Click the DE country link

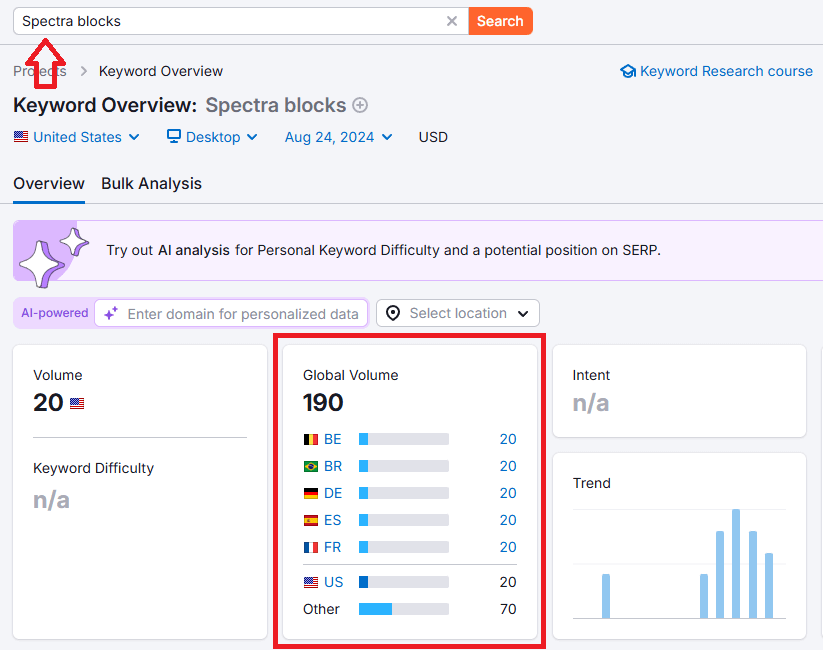click(333, 493)
